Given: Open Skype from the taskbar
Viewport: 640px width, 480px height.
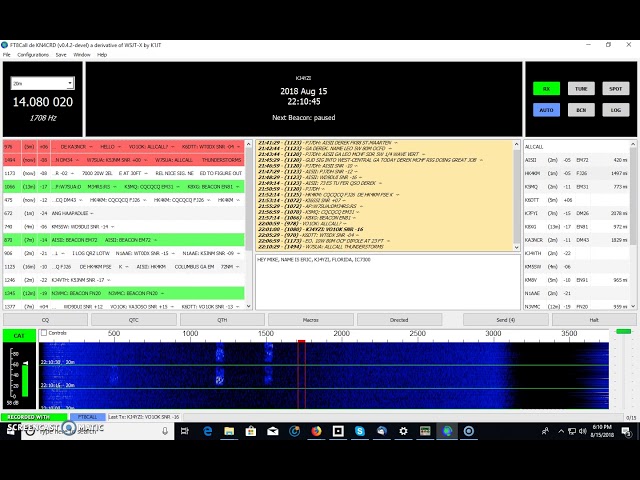Looking at the screenshot, I should coord(360,431).
